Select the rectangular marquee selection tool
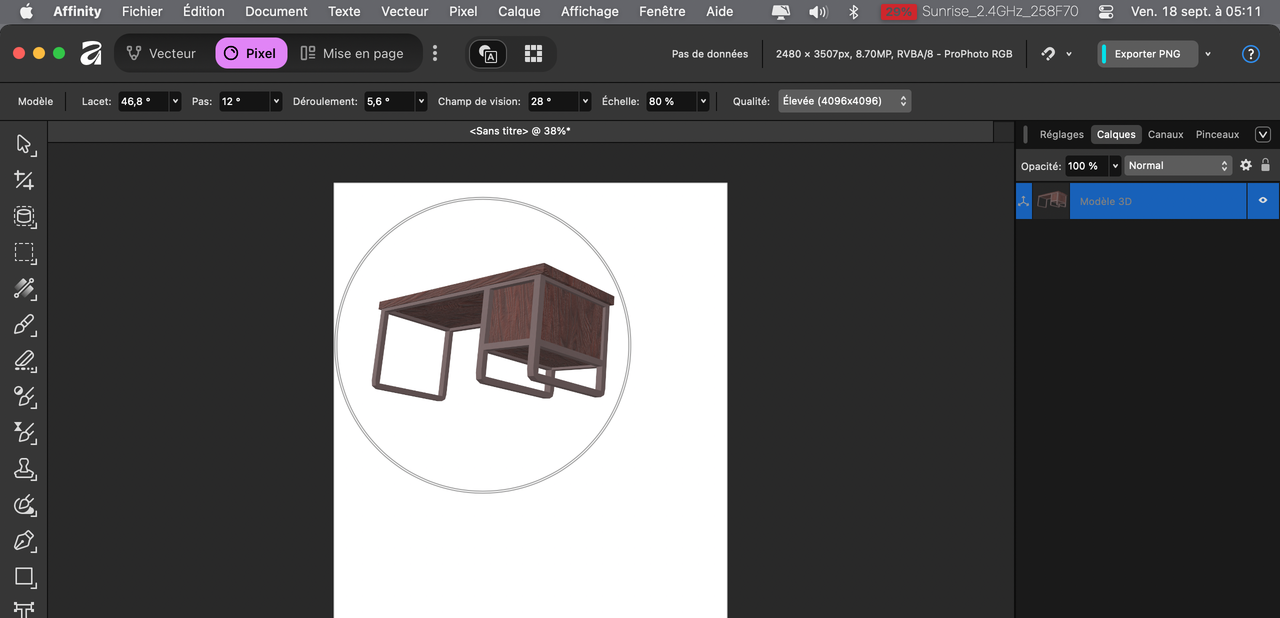The width and height of the screenshot is (1280, 618). click(24, 252)
